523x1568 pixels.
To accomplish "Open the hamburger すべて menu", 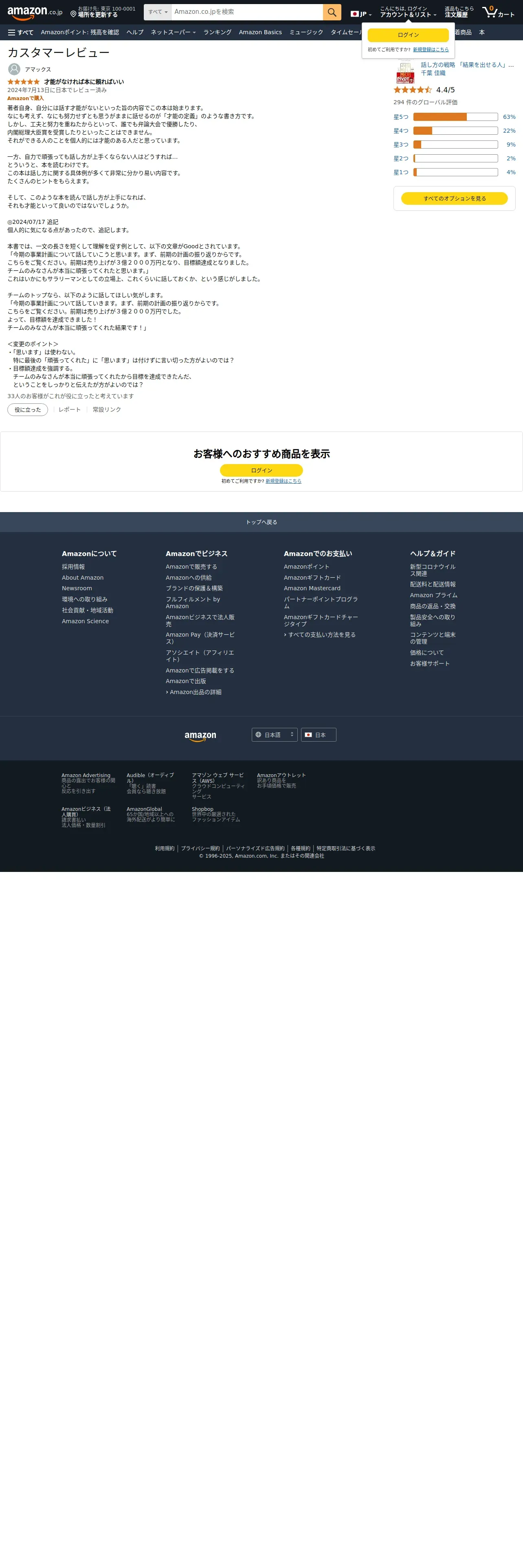I will [21, 32].
